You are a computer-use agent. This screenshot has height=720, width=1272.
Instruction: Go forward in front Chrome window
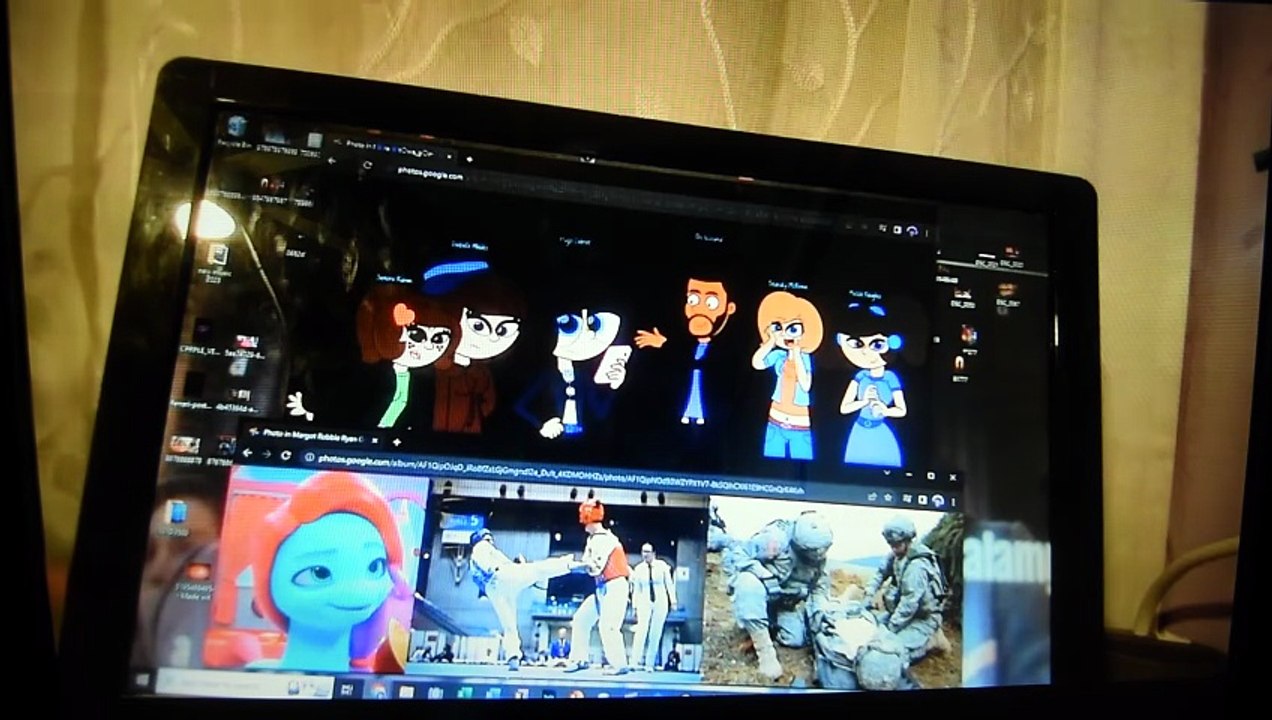tap(266, 455)
